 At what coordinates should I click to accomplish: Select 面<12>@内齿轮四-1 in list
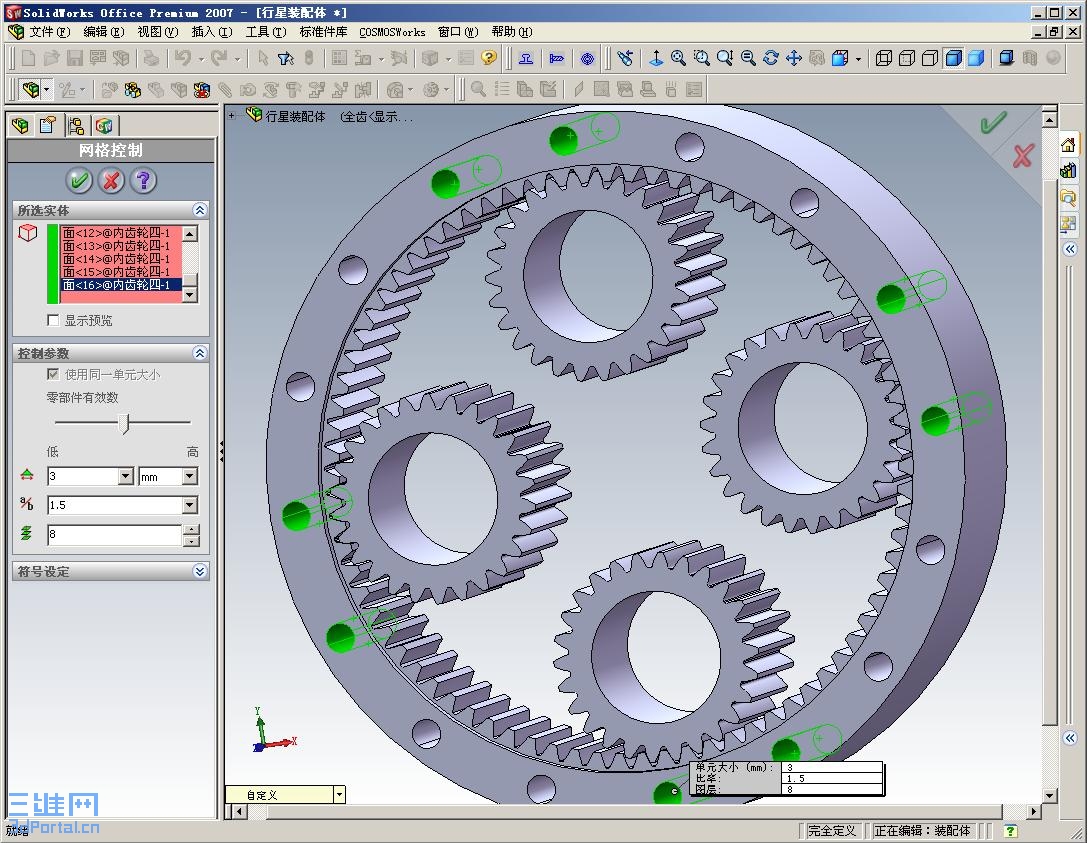pos(121,233)
